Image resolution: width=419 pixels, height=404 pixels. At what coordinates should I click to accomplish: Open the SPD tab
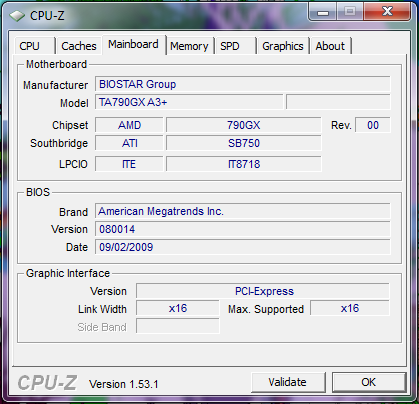click(235, 46)
